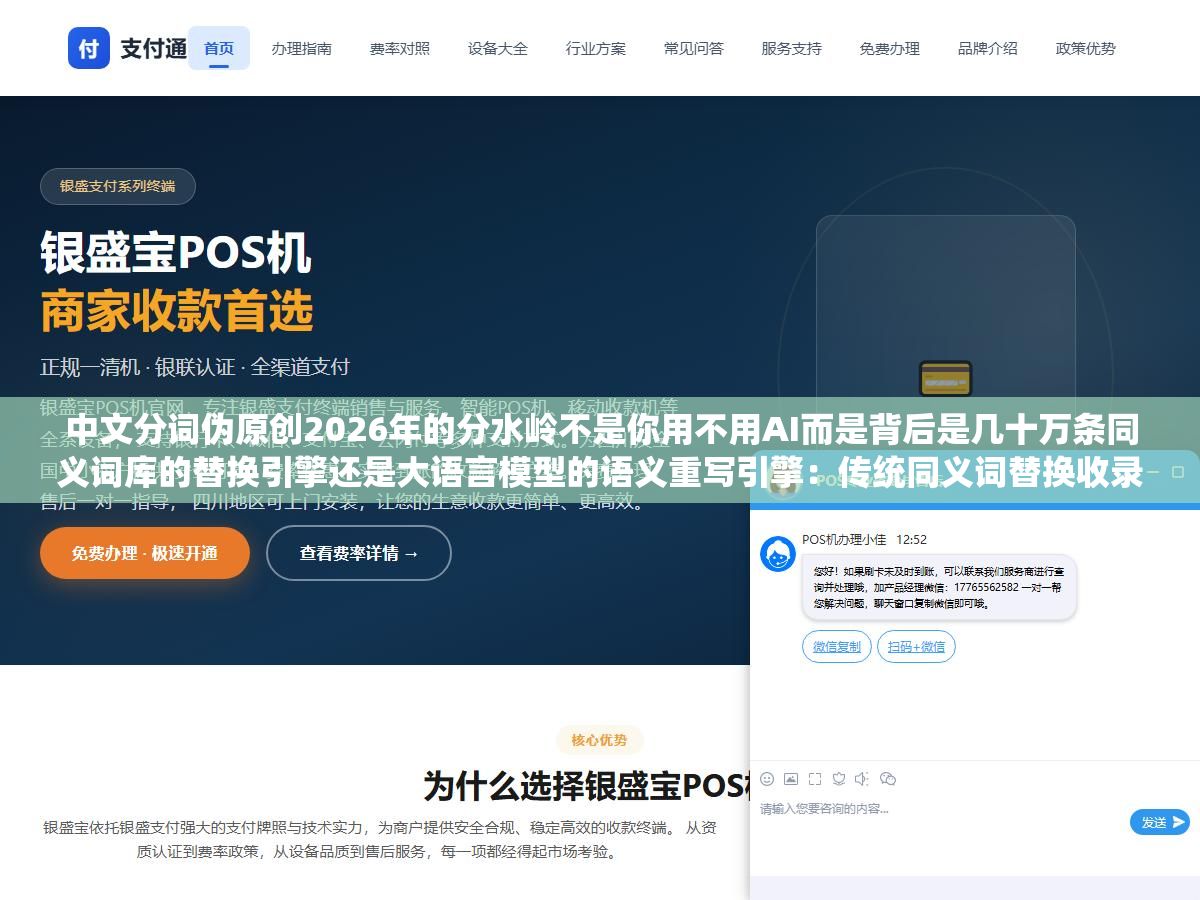Click the send image icon in chat

pos(791,779)
